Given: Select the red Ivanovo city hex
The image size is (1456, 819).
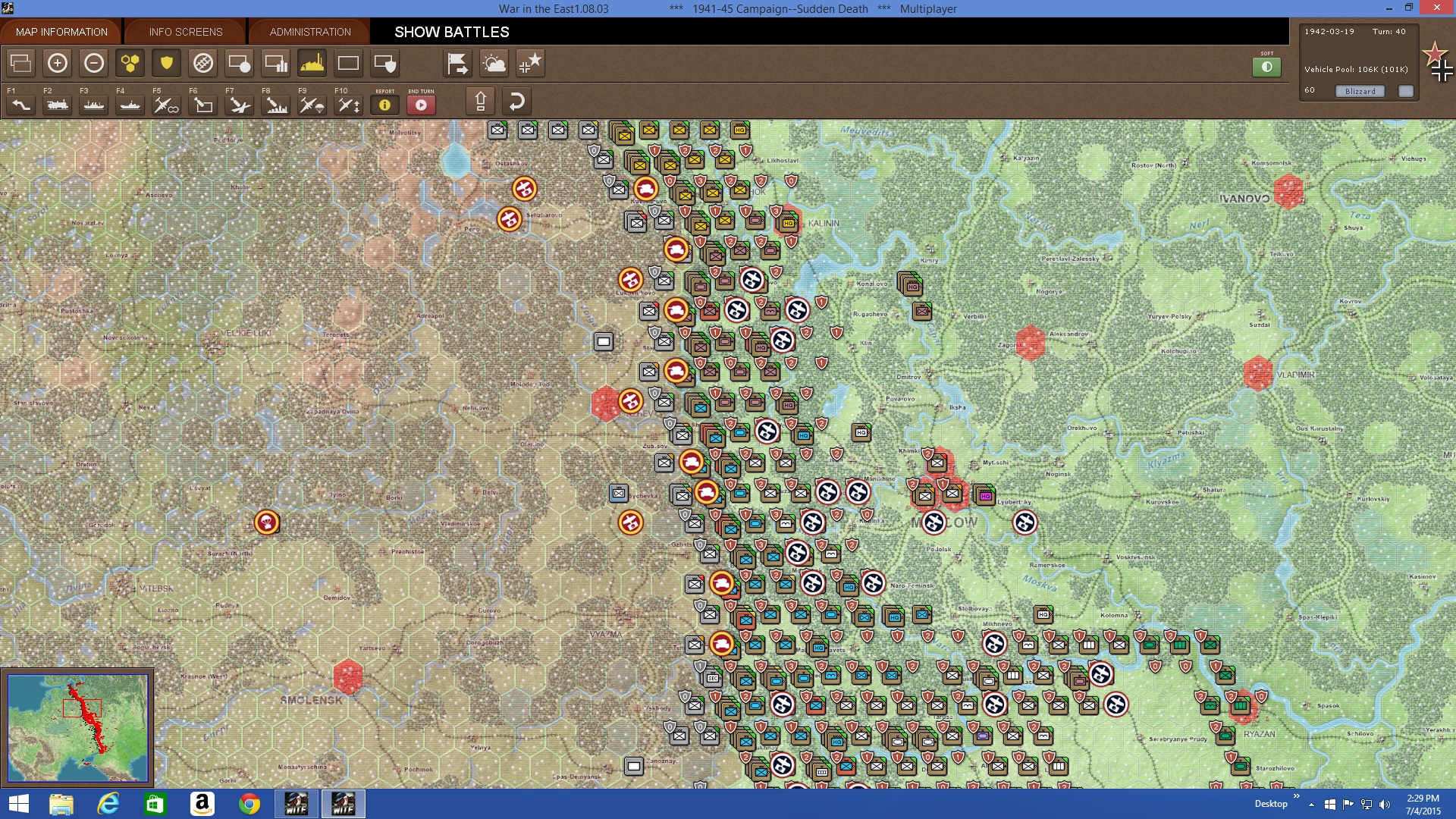Looking at the screenshot, I should click(x=1288, y=190).
